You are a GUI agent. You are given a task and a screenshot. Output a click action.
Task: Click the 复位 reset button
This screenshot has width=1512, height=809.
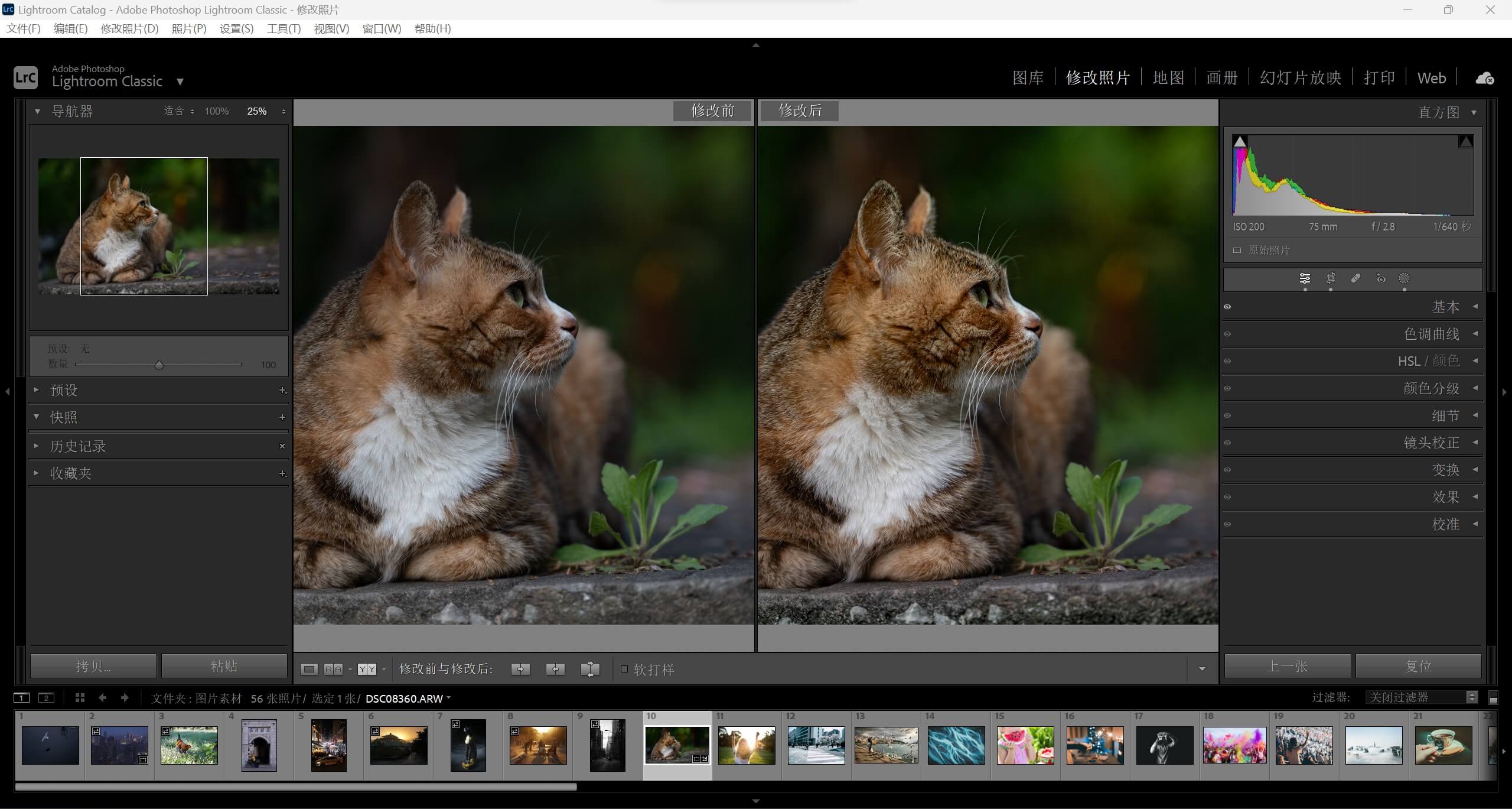coord(1419,666)
